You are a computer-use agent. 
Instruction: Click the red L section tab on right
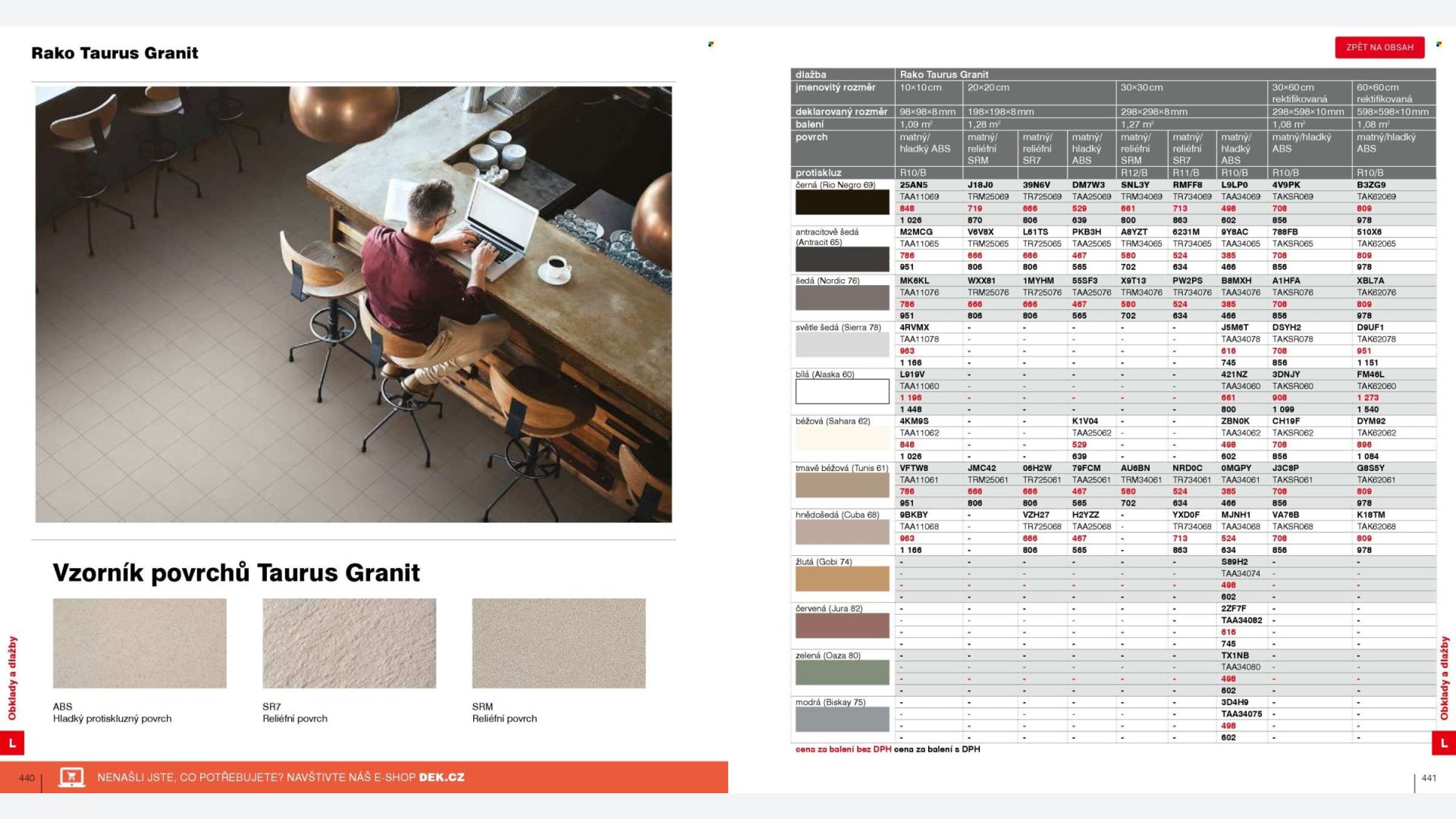coord(1443,743)
